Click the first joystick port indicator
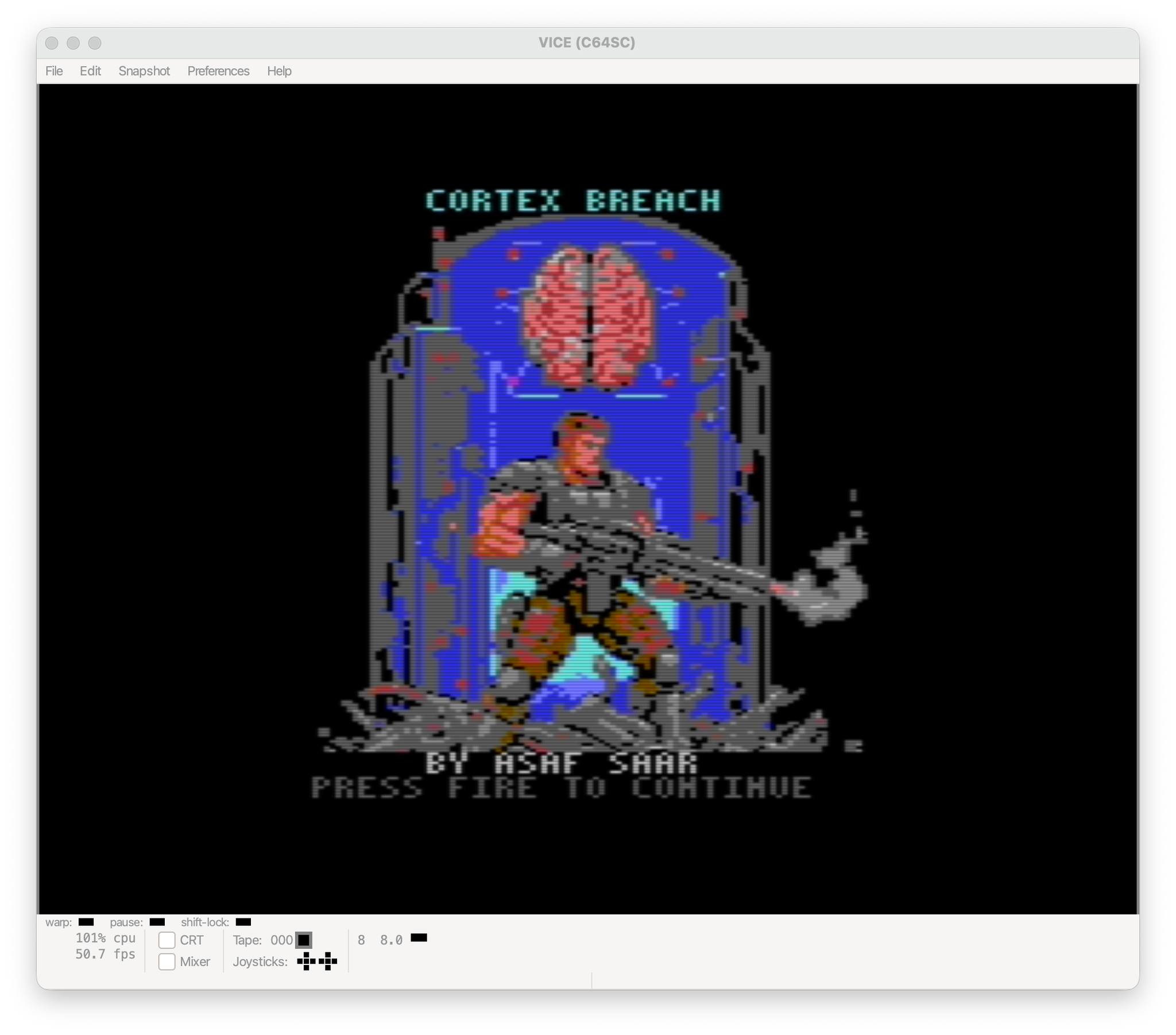The width and height of the screenshot is (1176, 1035). pyautogui.click(x=306, y=961)
